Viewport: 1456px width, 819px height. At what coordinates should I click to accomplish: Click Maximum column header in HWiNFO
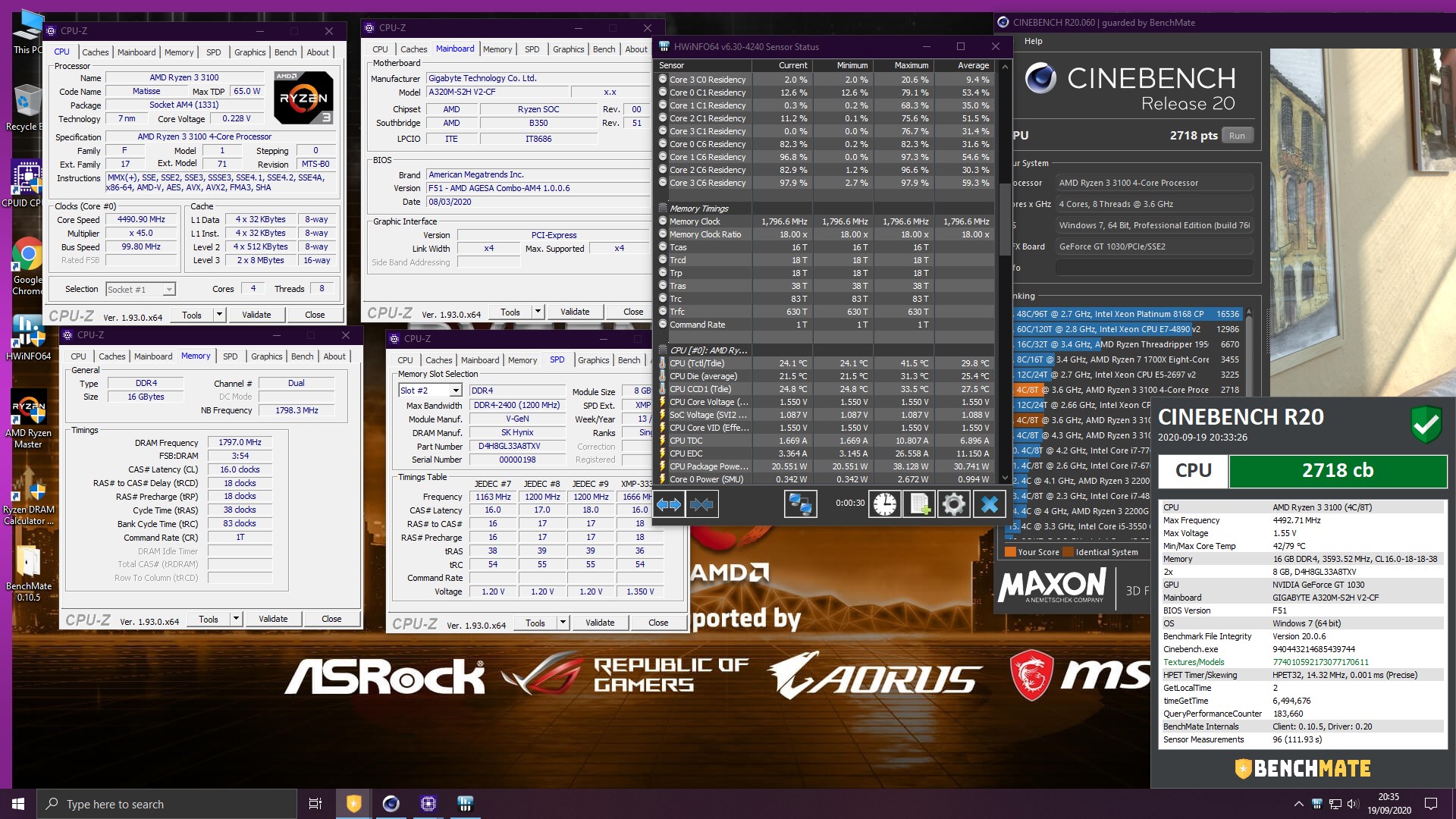pyautogui.click(x=902, y=65)
